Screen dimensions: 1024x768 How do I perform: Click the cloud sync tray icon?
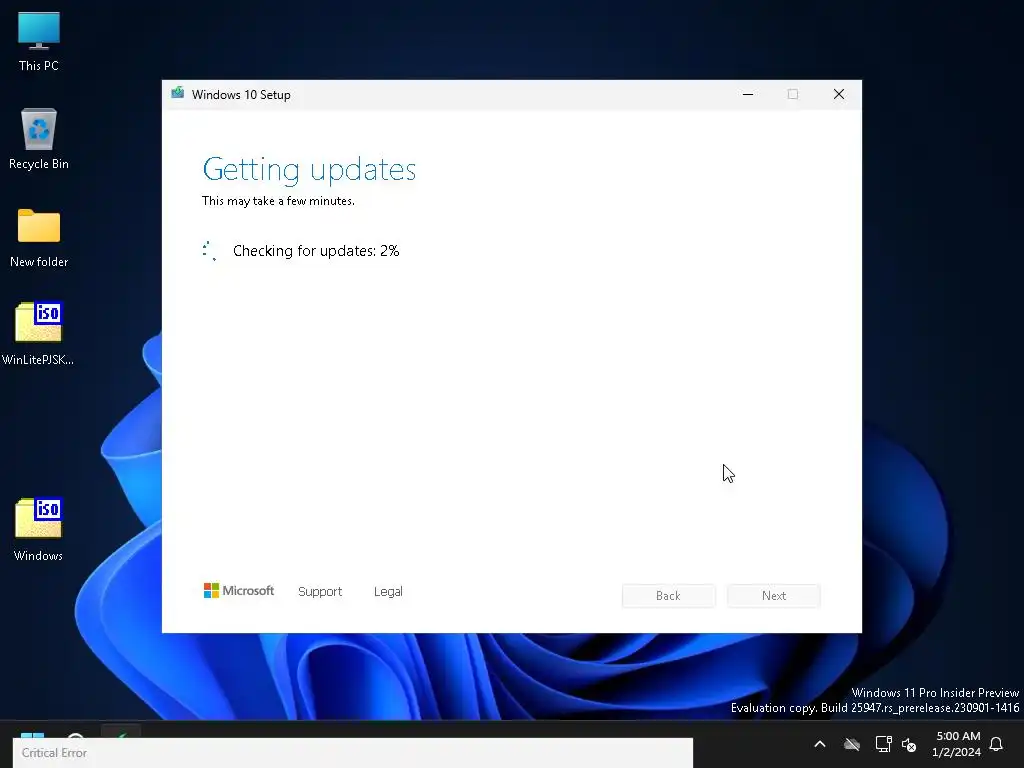coord(852,744)
